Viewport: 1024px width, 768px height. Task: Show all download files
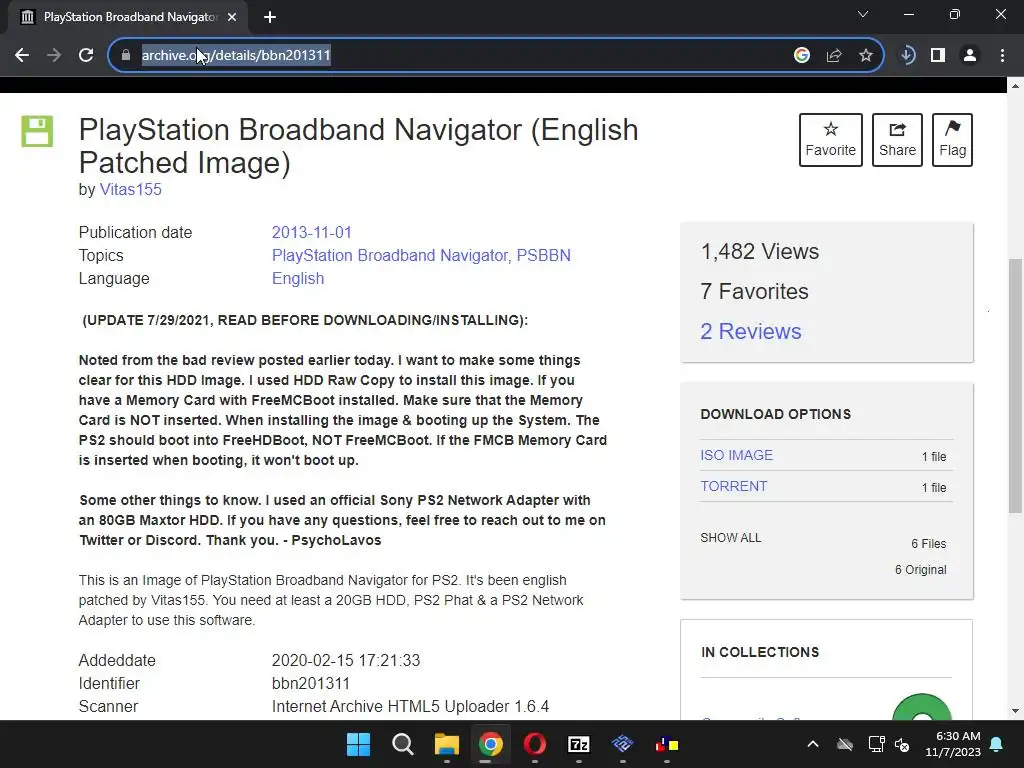coord(731,537)
